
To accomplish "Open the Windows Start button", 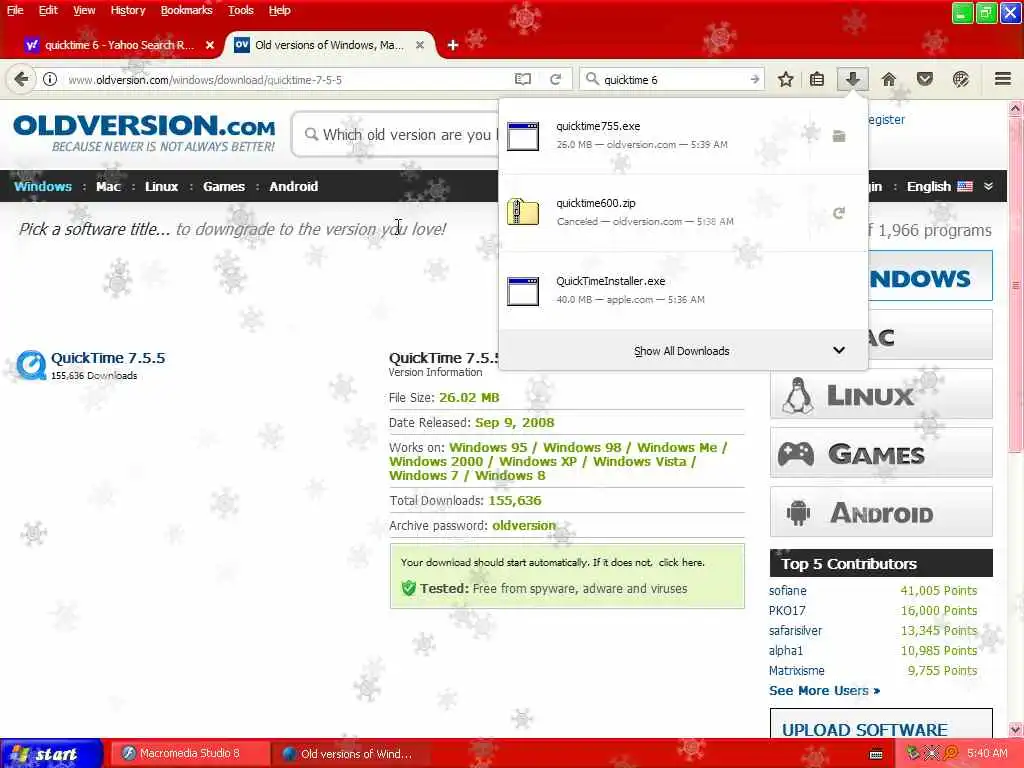I will pos(51,754).
